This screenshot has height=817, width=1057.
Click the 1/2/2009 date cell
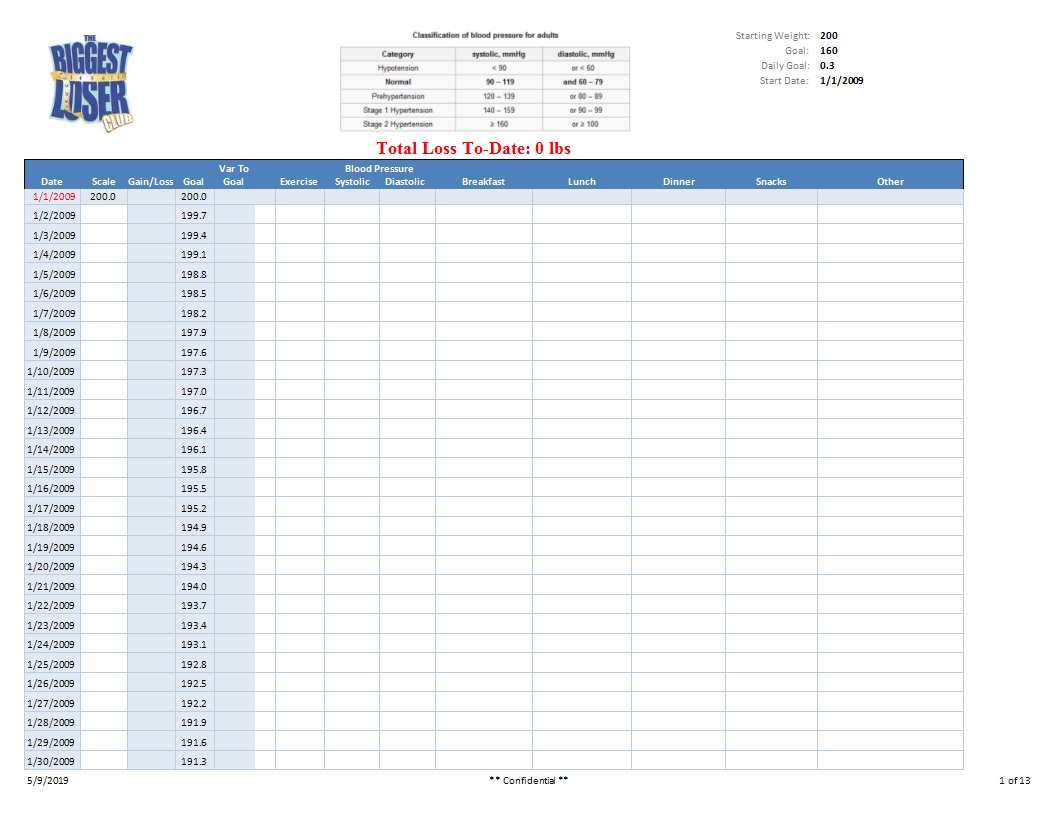coord(53,215)
